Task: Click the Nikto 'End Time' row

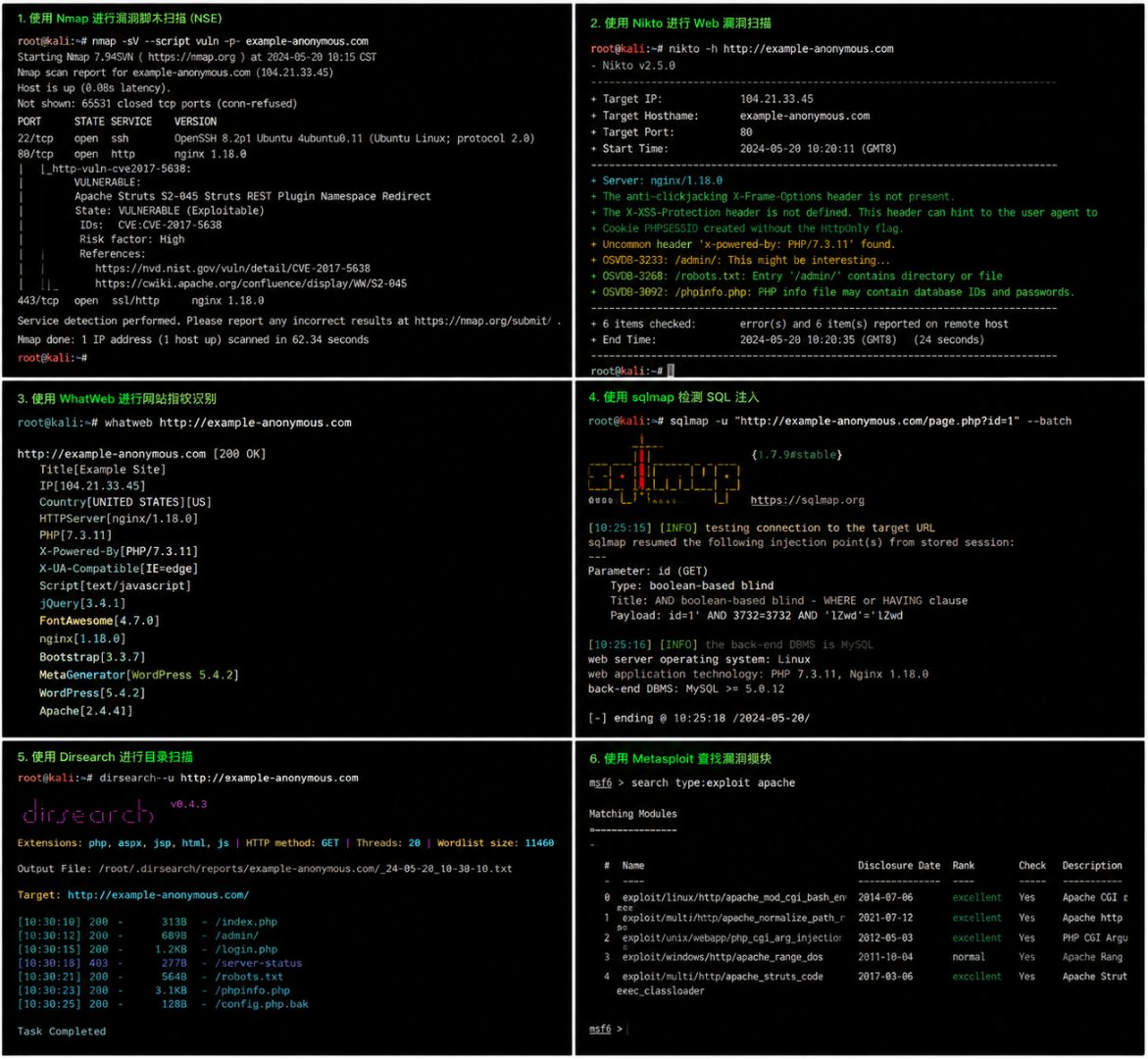Action: click(787, 340)
